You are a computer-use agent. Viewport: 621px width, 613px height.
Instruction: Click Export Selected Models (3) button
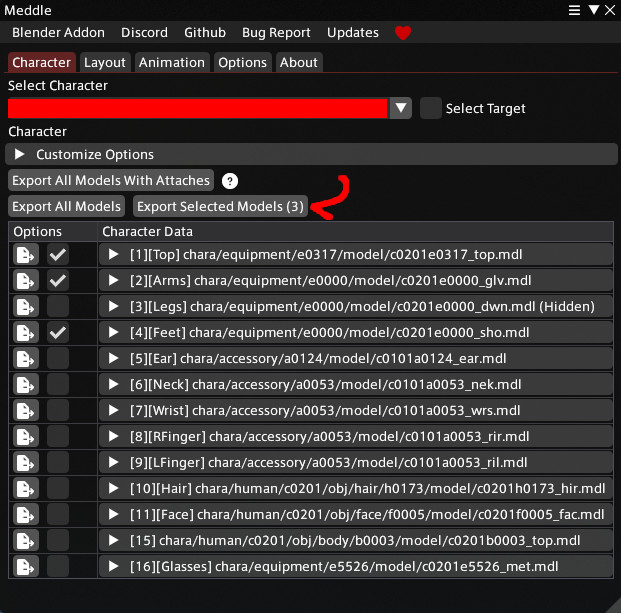pos(220,206)
